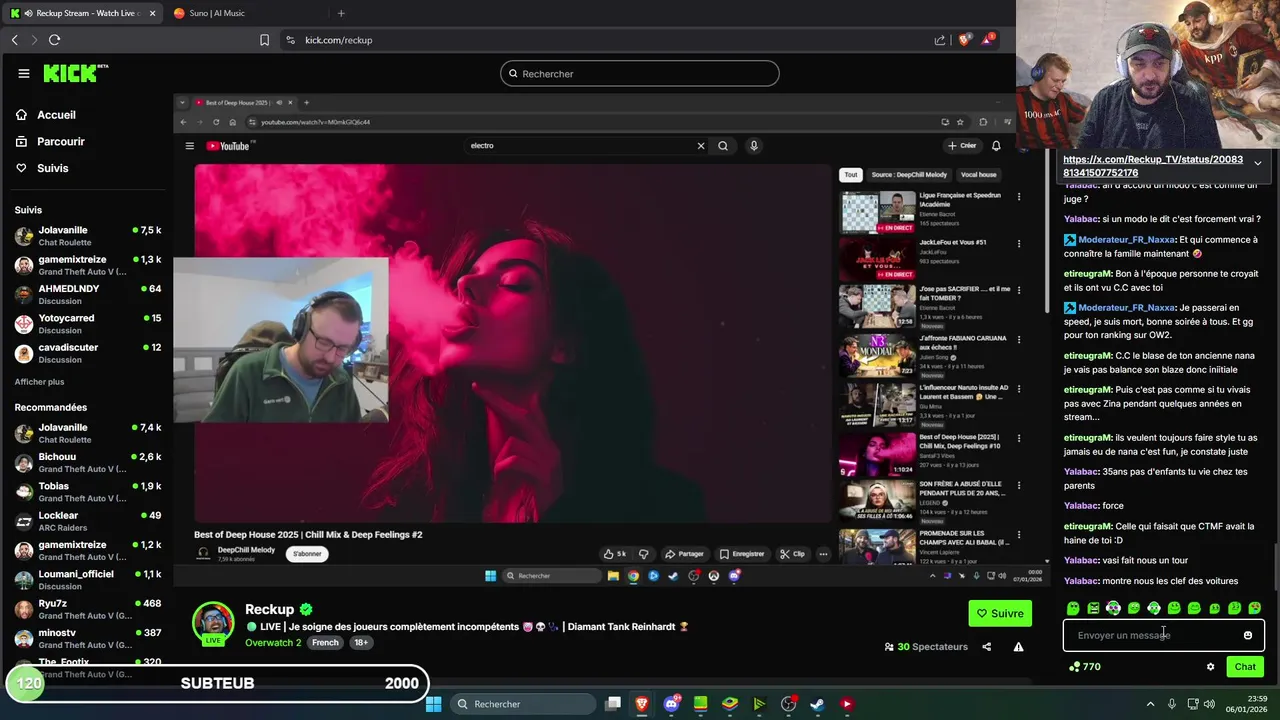Select the 'Tout' filter chip on YouTube
The width and height of the screenshot is (1280, 720).
pos(850,175)
